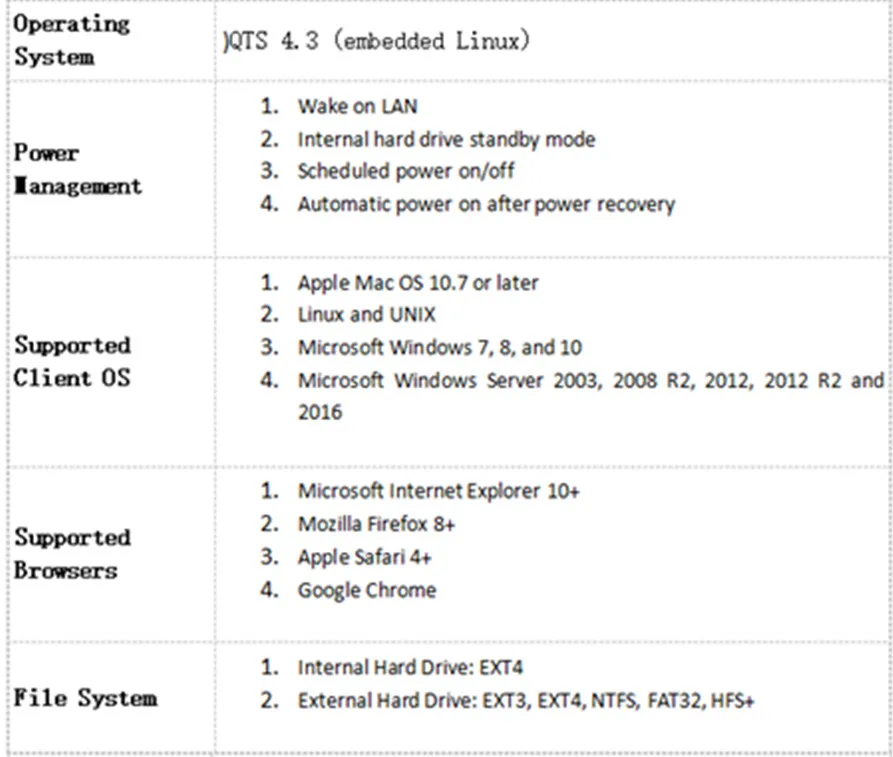893x757 pixels.
Task: Click the "File System" row label
Action: click(x=85, y=697)
